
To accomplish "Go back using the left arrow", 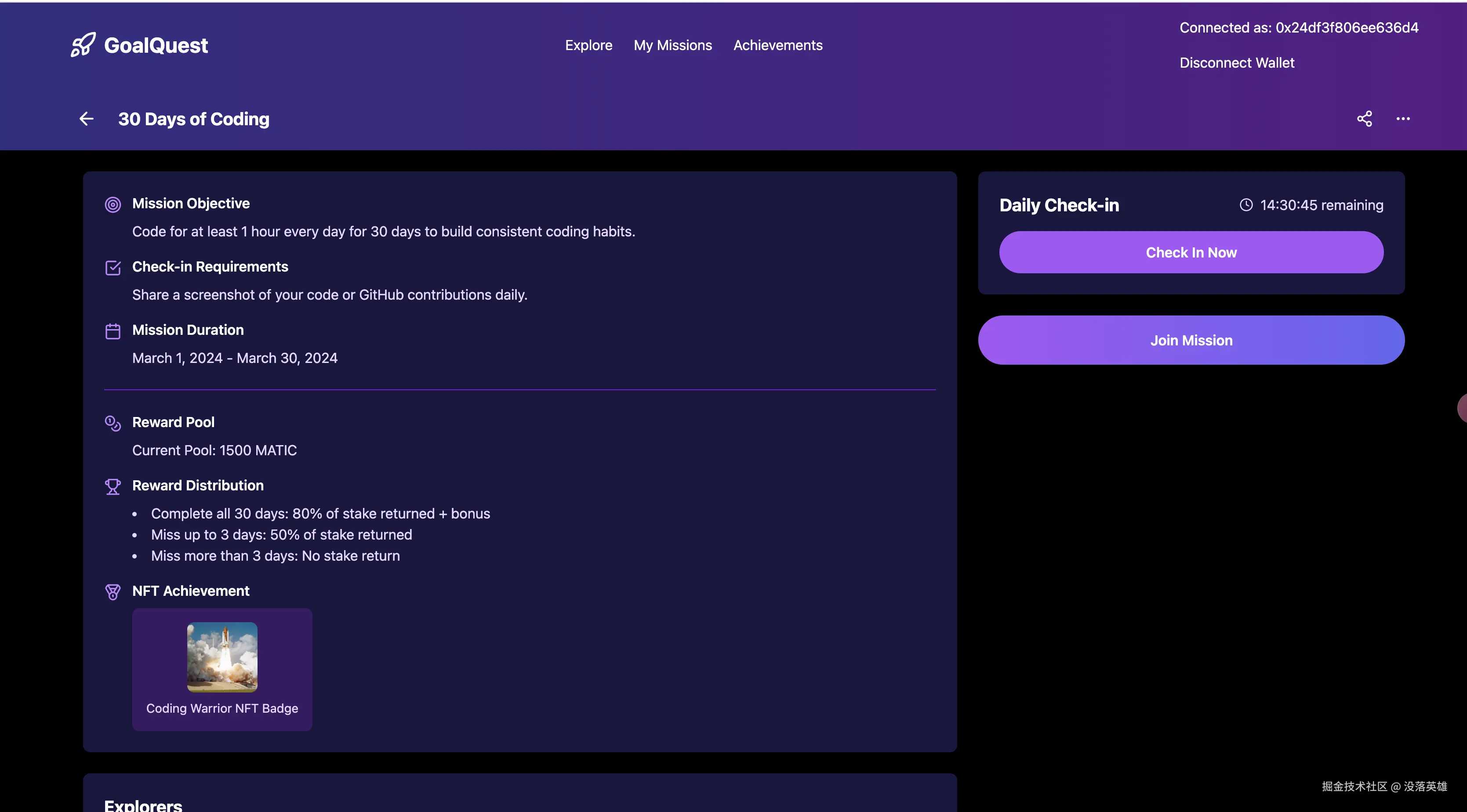I will (x=87, y=119).
